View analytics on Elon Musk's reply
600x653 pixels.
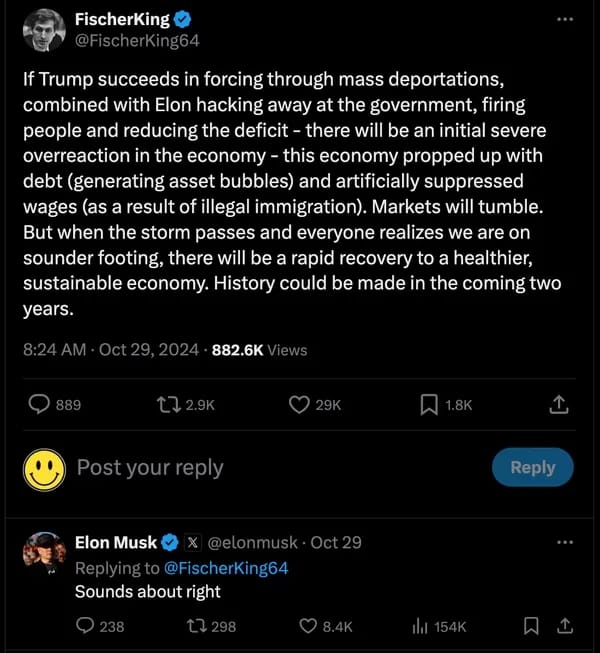tap(420, 626)
